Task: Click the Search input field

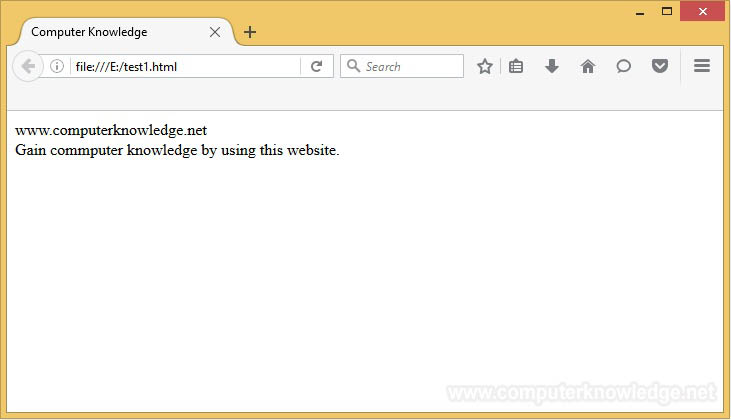Action: coord(402,66)
